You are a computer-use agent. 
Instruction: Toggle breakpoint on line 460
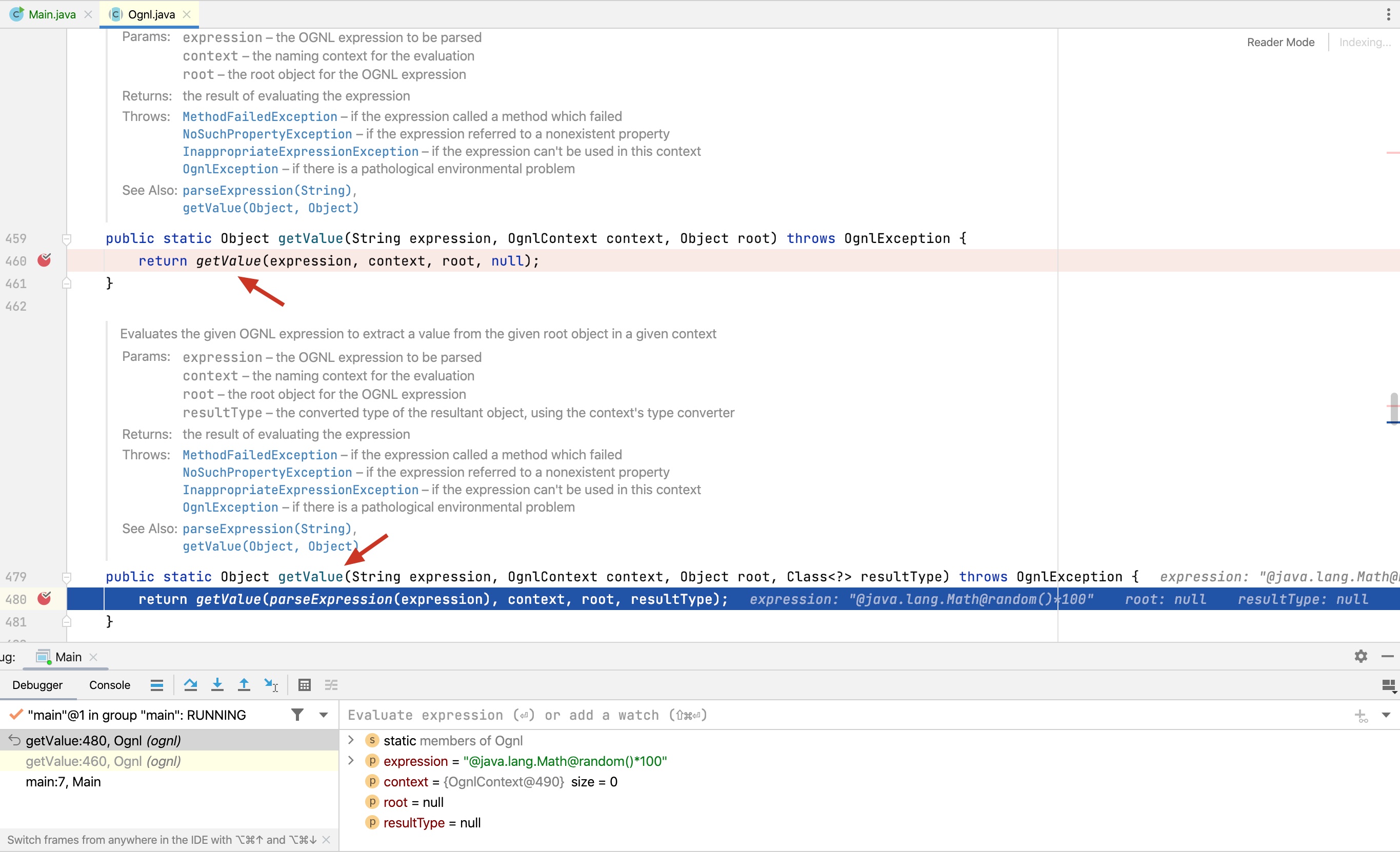click(x=44, y=260)
